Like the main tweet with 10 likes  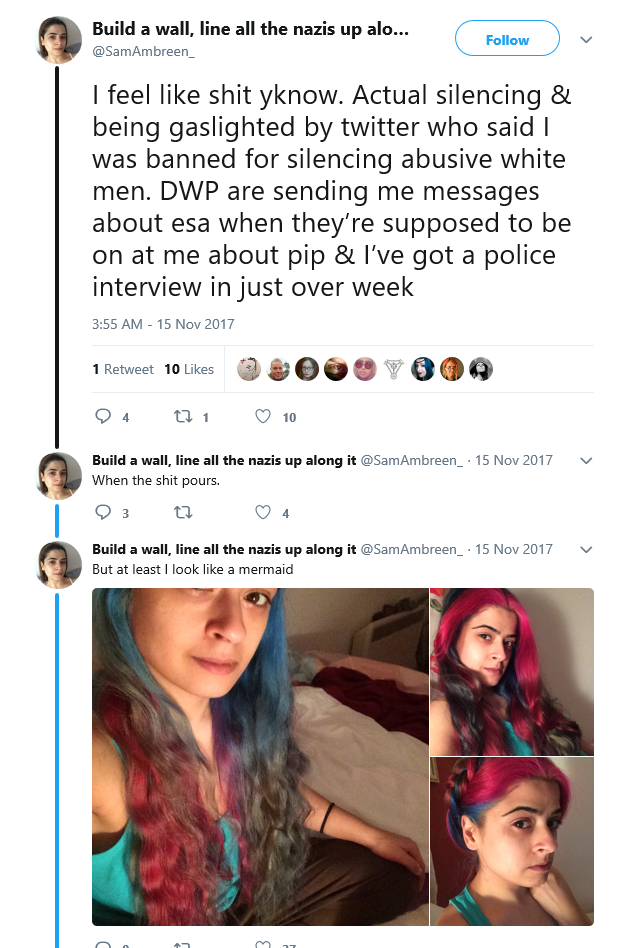pyautogui.click(x=263, y=417)
